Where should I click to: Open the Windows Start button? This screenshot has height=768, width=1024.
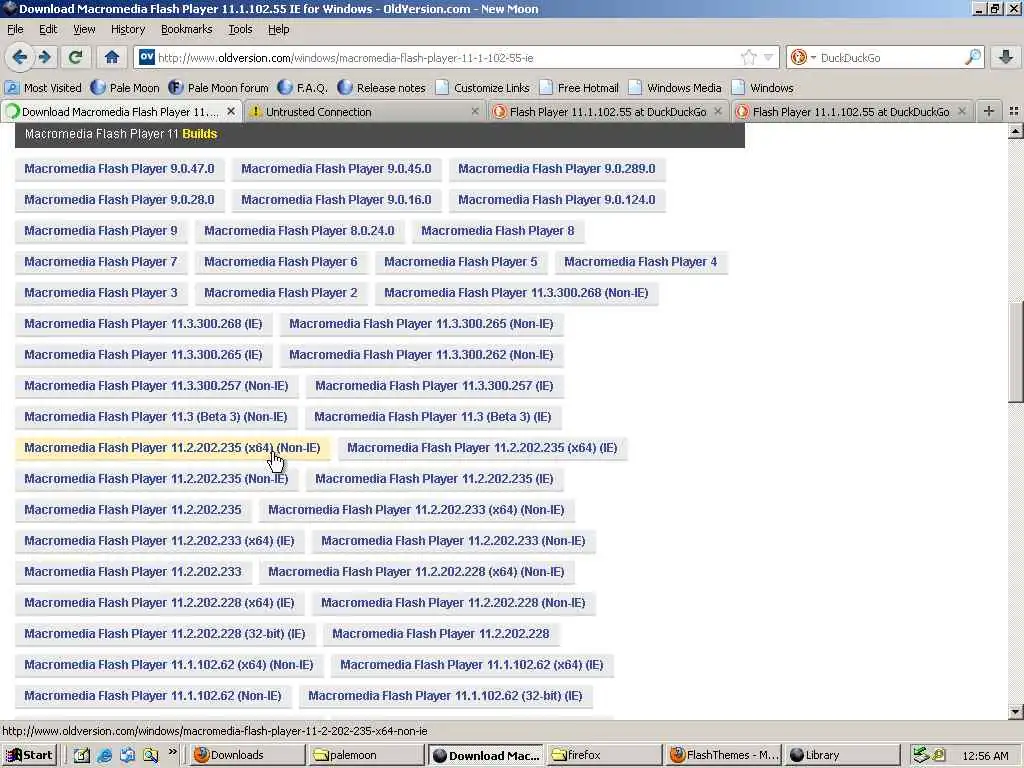30,756
